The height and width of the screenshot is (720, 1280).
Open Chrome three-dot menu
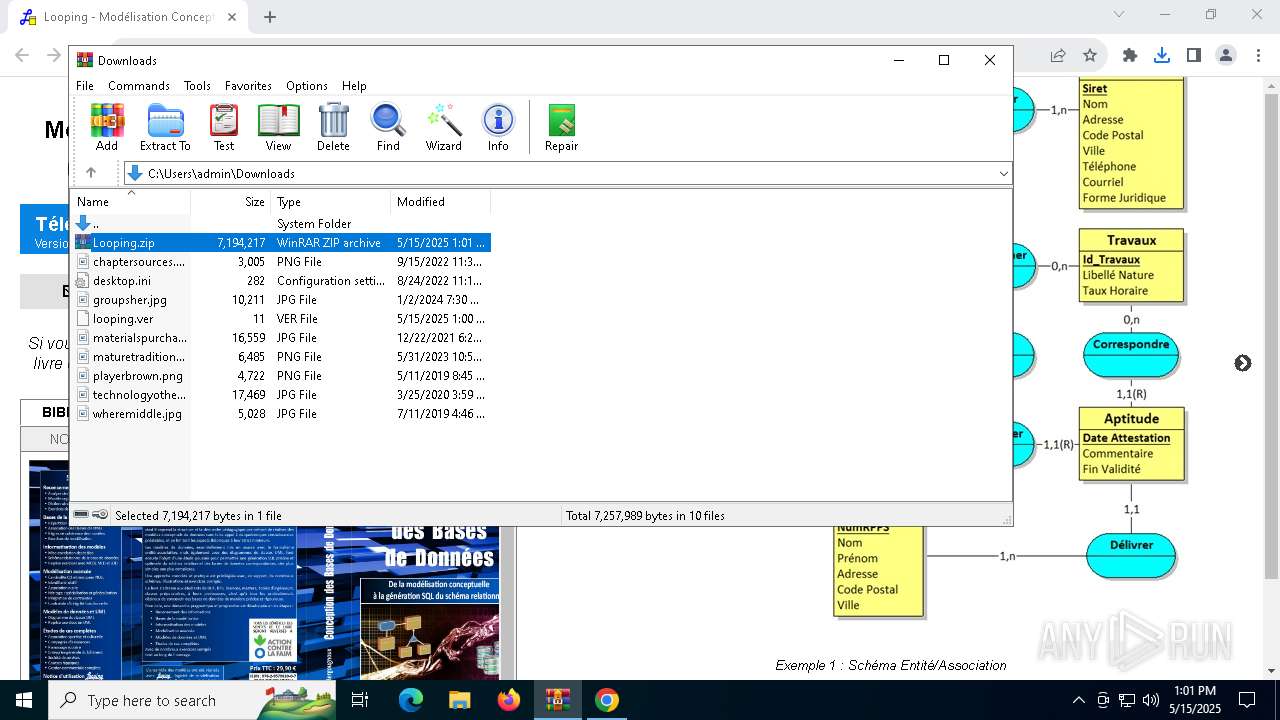point(1257,56)
